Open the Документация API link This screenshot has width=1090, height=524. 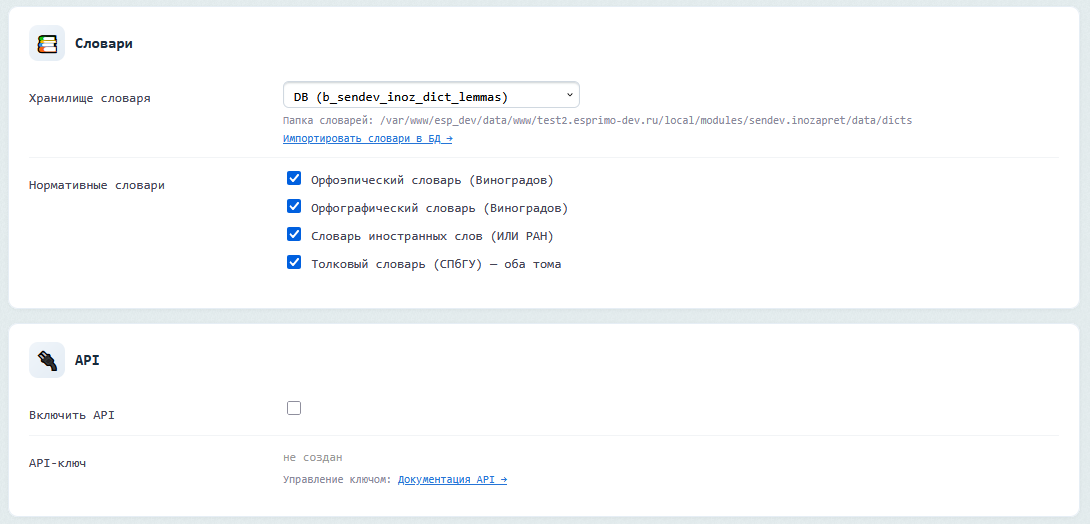pos(452,480)
